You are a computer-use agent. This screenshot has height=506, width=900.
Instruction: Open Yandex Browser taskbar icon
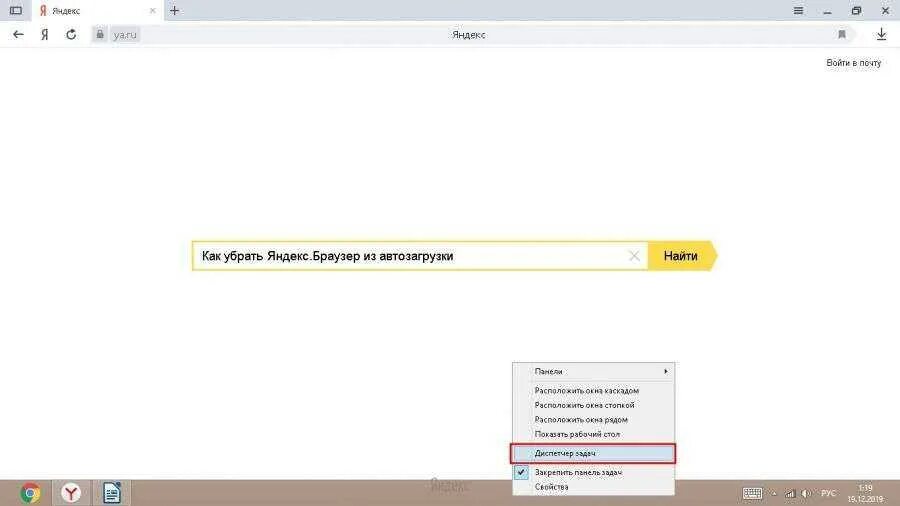tap(71, 493)
